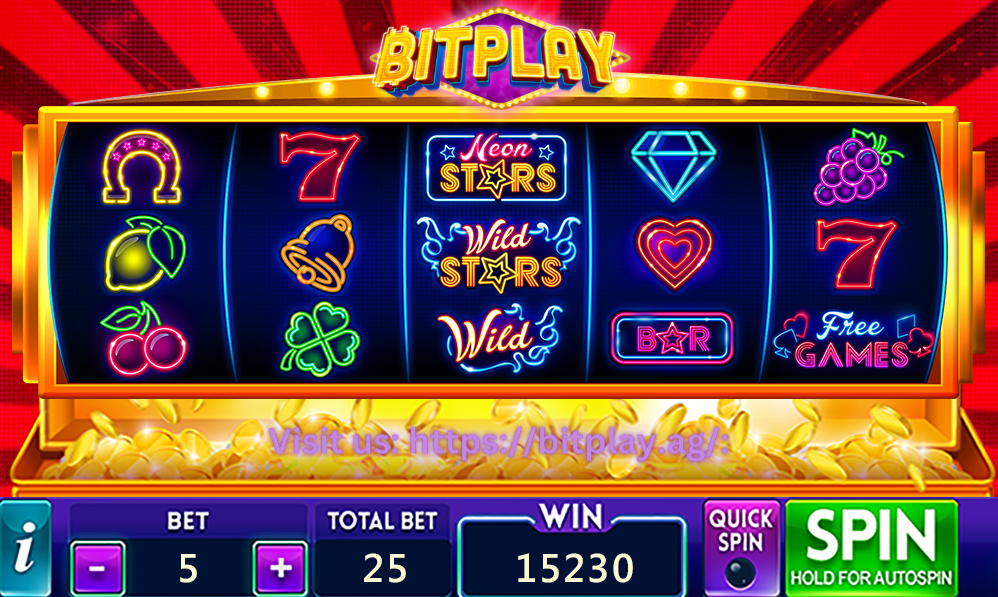Decrease bet with the minus button

coord(97,568)
